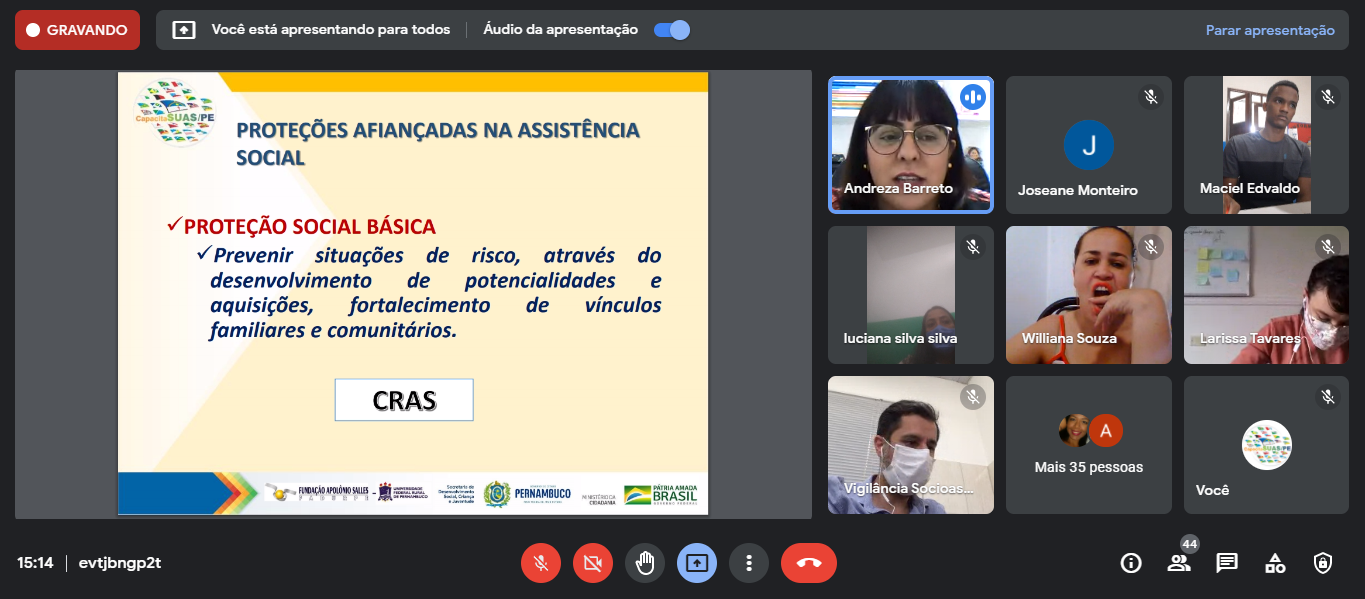The width and height of the screenshot is (1365, 599).
Task: Open the chat messages panel
Action: pos(1227,563)
